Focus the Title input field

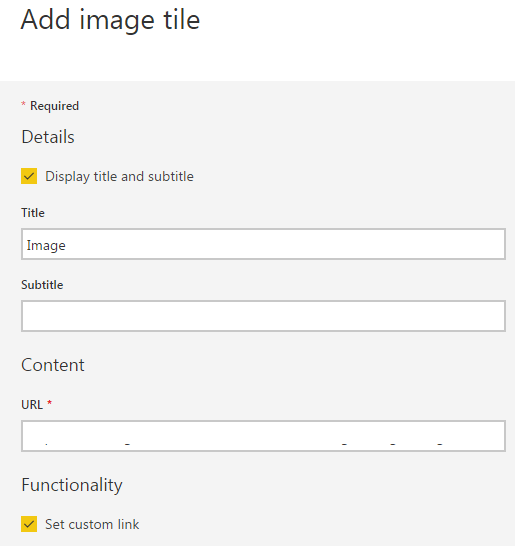click(263, 244)
